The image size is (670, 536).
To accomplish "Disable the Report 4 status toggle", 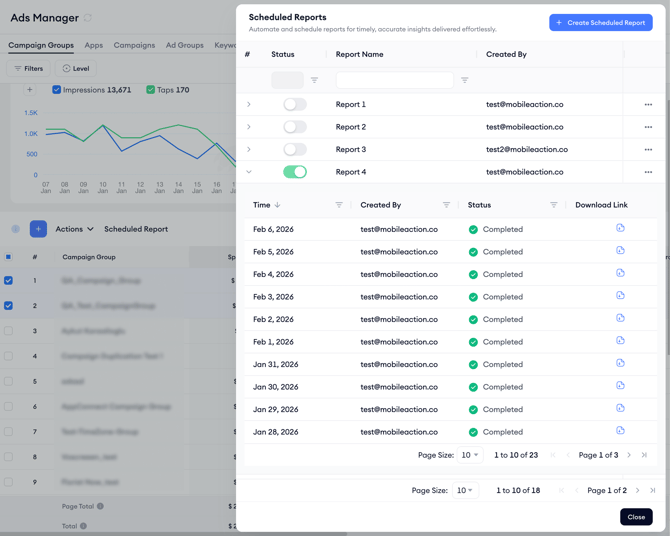I will click(x=295, y=172).
